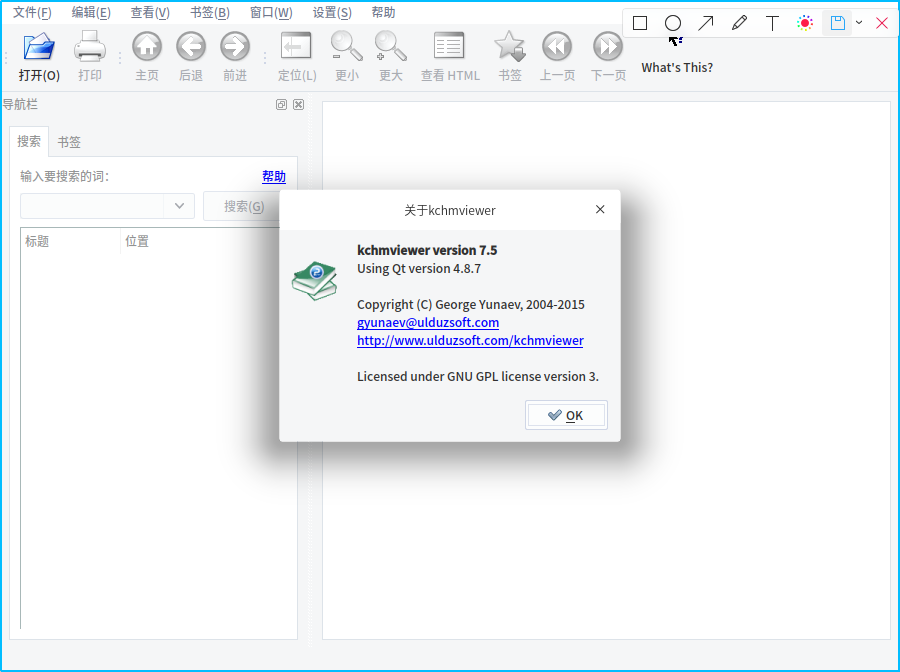900x672 pixels.
Task: Switch to the 搜索 tab
Action: coord(29,141)
